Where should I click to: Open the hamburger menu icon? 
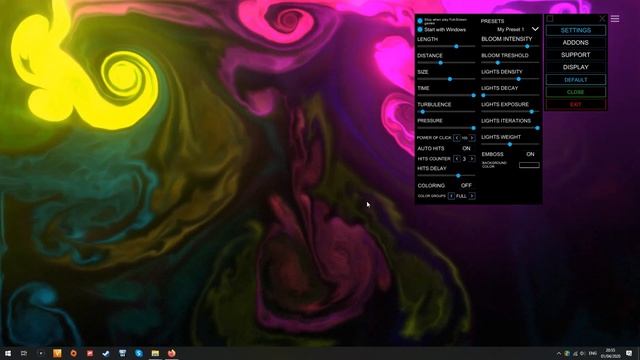tap(615, 19)
